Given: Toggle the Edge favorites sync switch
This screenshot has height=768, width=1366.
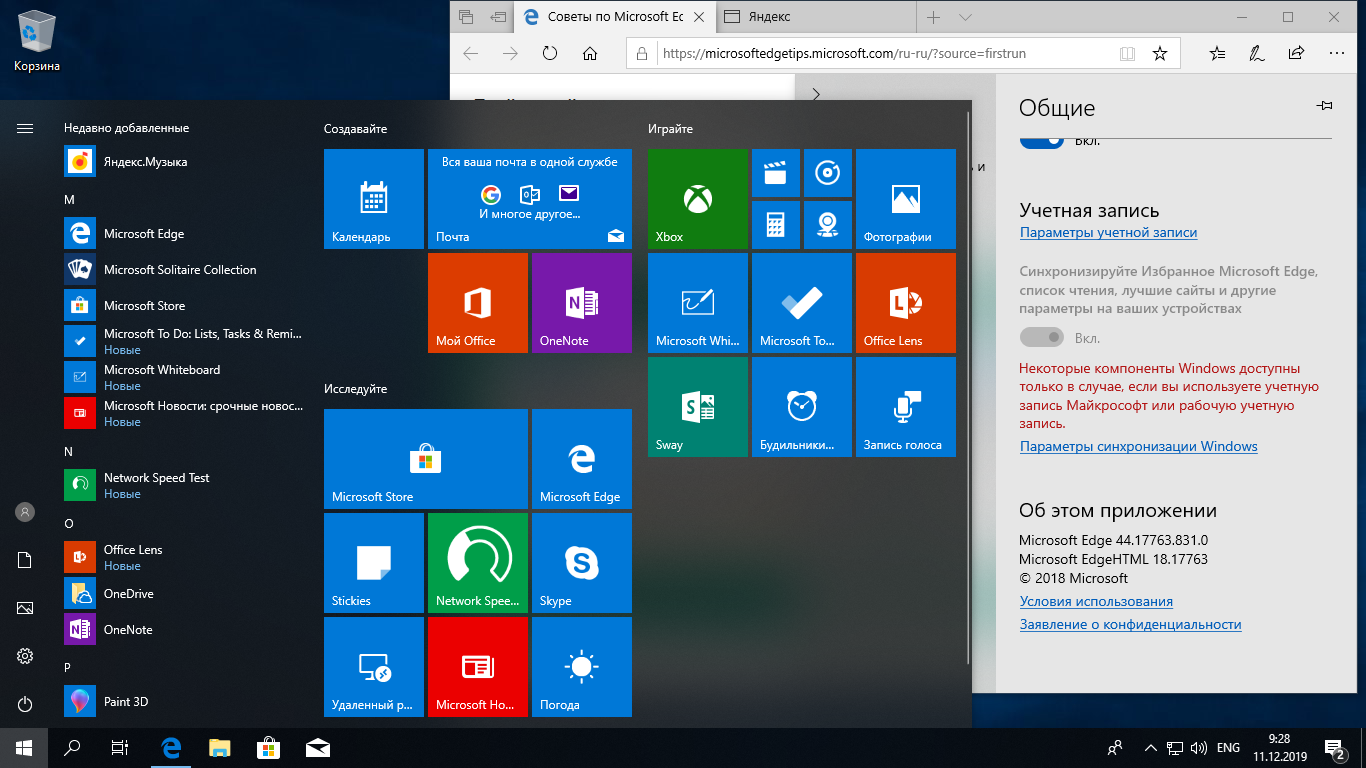Looking at the screenshot, I should pos(1041,338).
